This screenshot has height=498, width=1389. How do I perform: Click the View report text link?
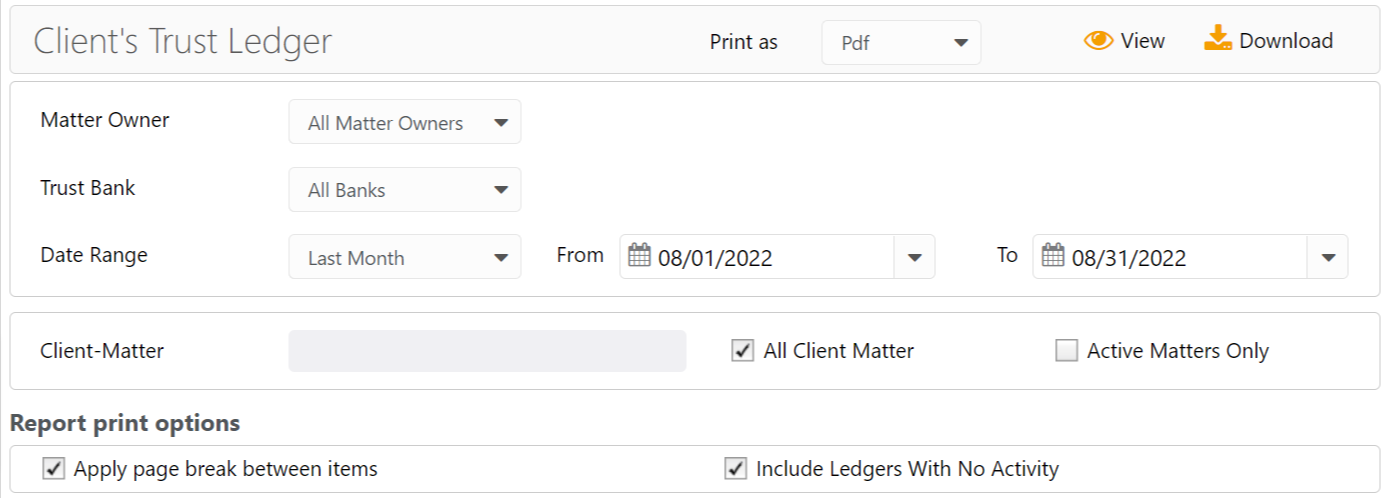point(1142,41)
